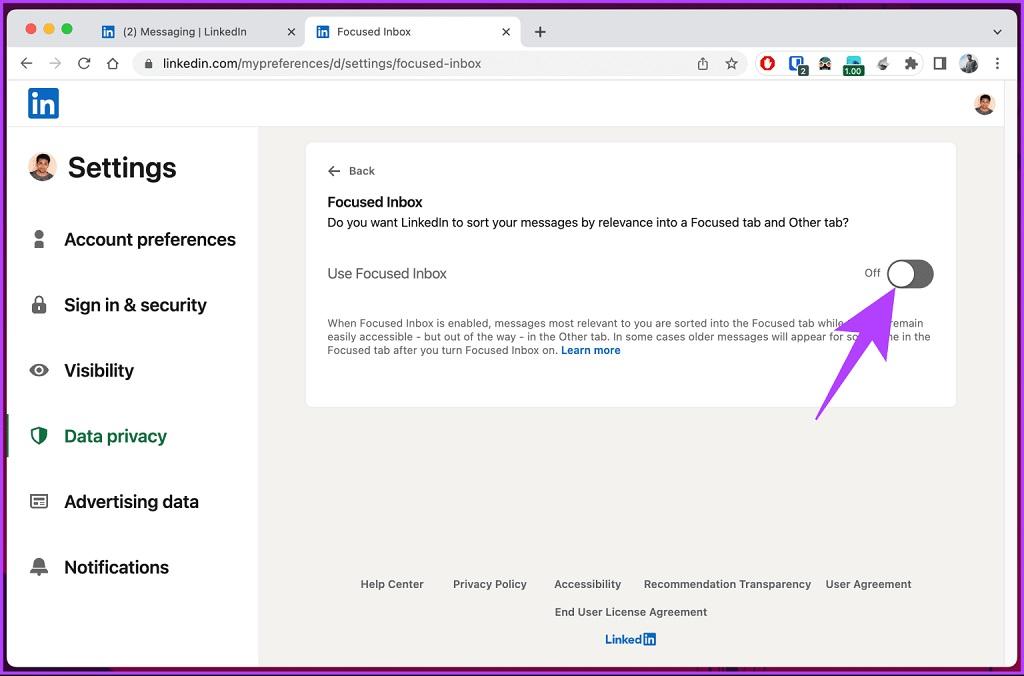Viewport: 1024px width, 676px height.
Task: Open Visibility settings section
Action: 99,370
